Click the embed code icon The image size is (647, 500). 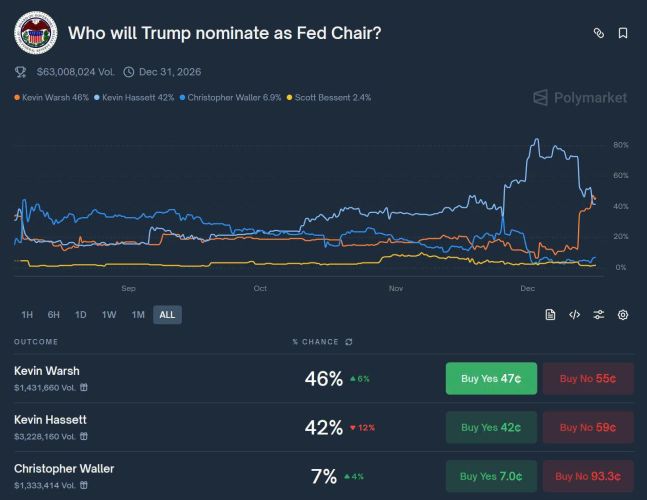[x=574, y=314]
